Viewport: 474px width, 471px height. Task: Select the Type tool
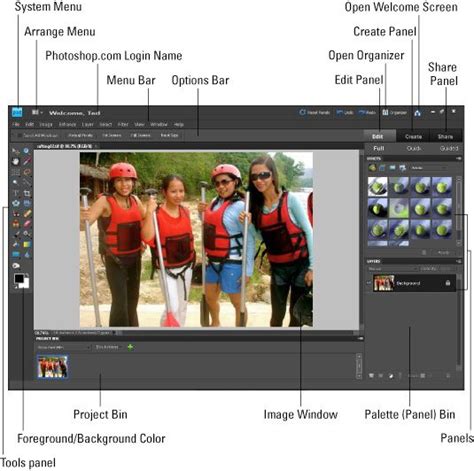pos(16,193)
